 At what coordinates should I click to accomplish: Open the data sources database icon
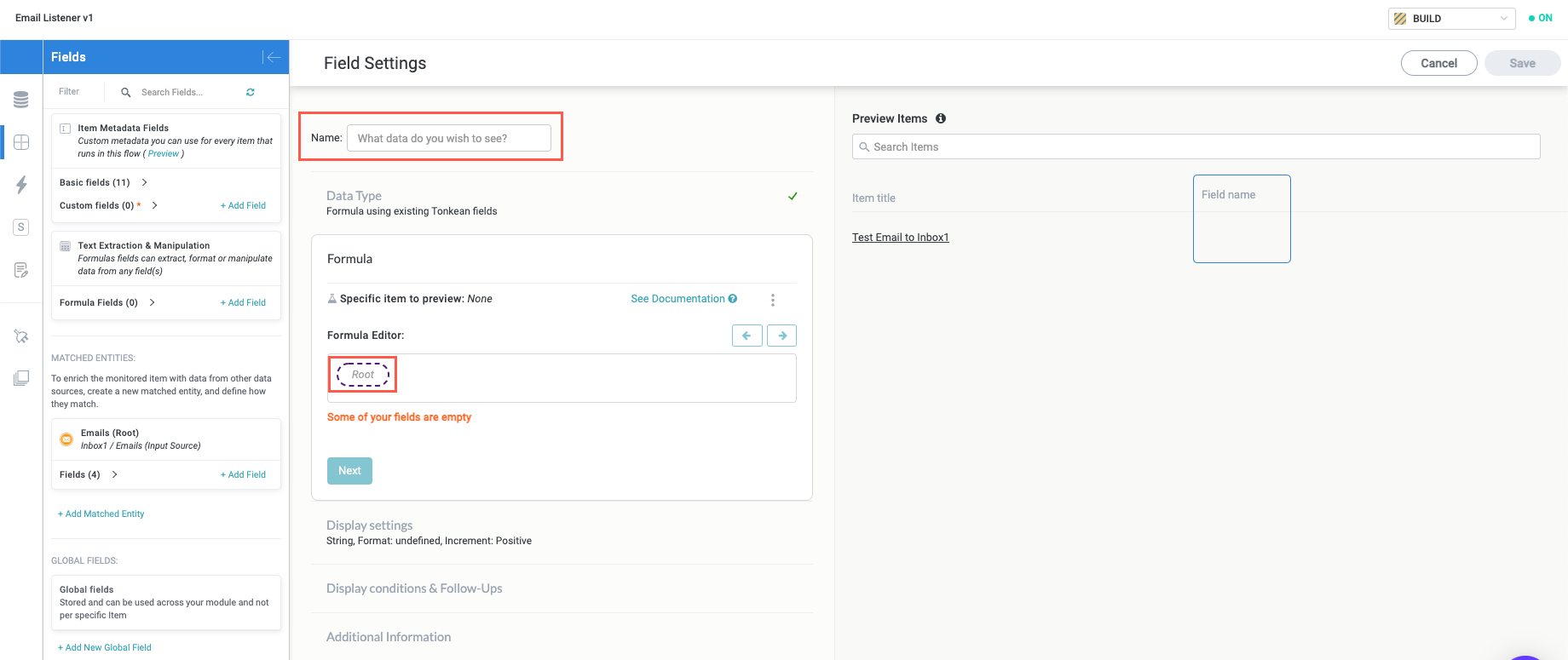coord(21,100)
